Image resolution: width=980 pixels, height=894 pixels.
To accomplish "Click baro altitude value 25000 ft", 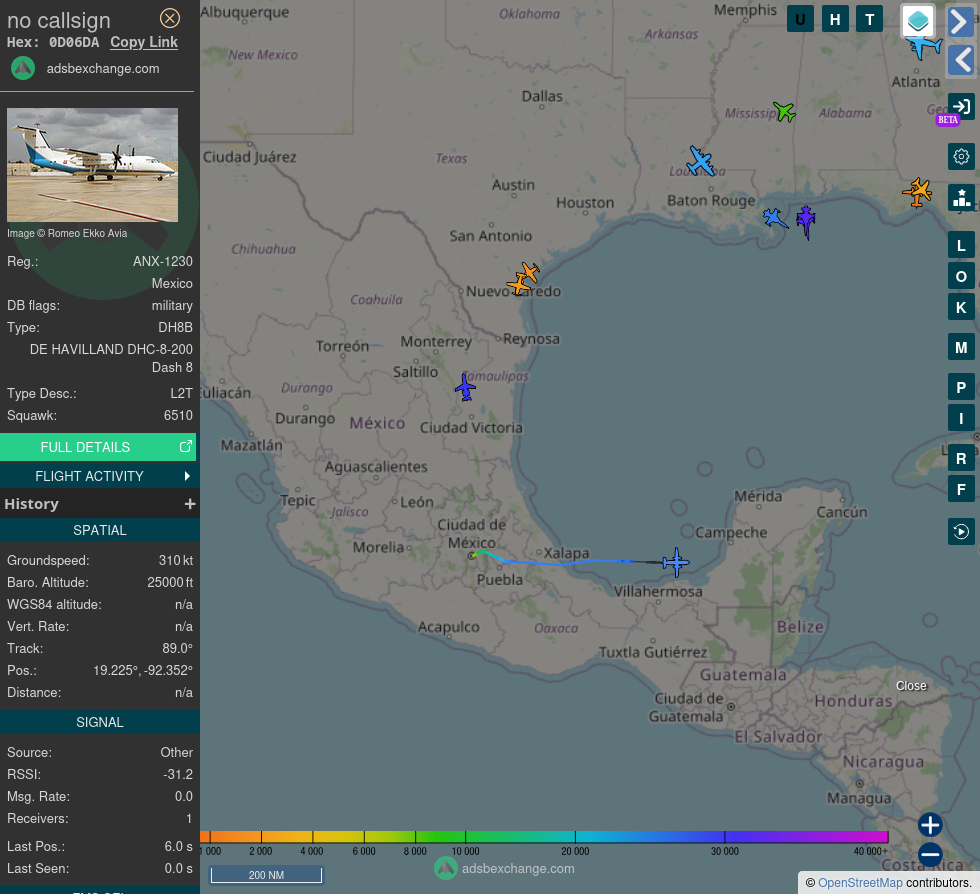I will pyautogui.click(x=170, y=582).
